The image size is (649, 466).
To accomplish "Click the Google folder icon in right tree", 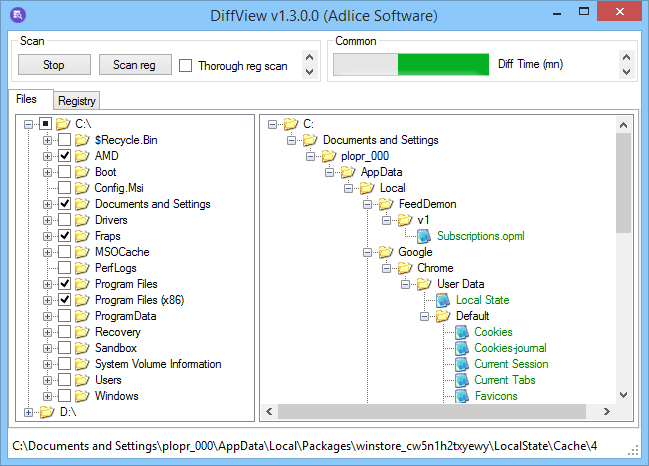I will pos(386,252).
